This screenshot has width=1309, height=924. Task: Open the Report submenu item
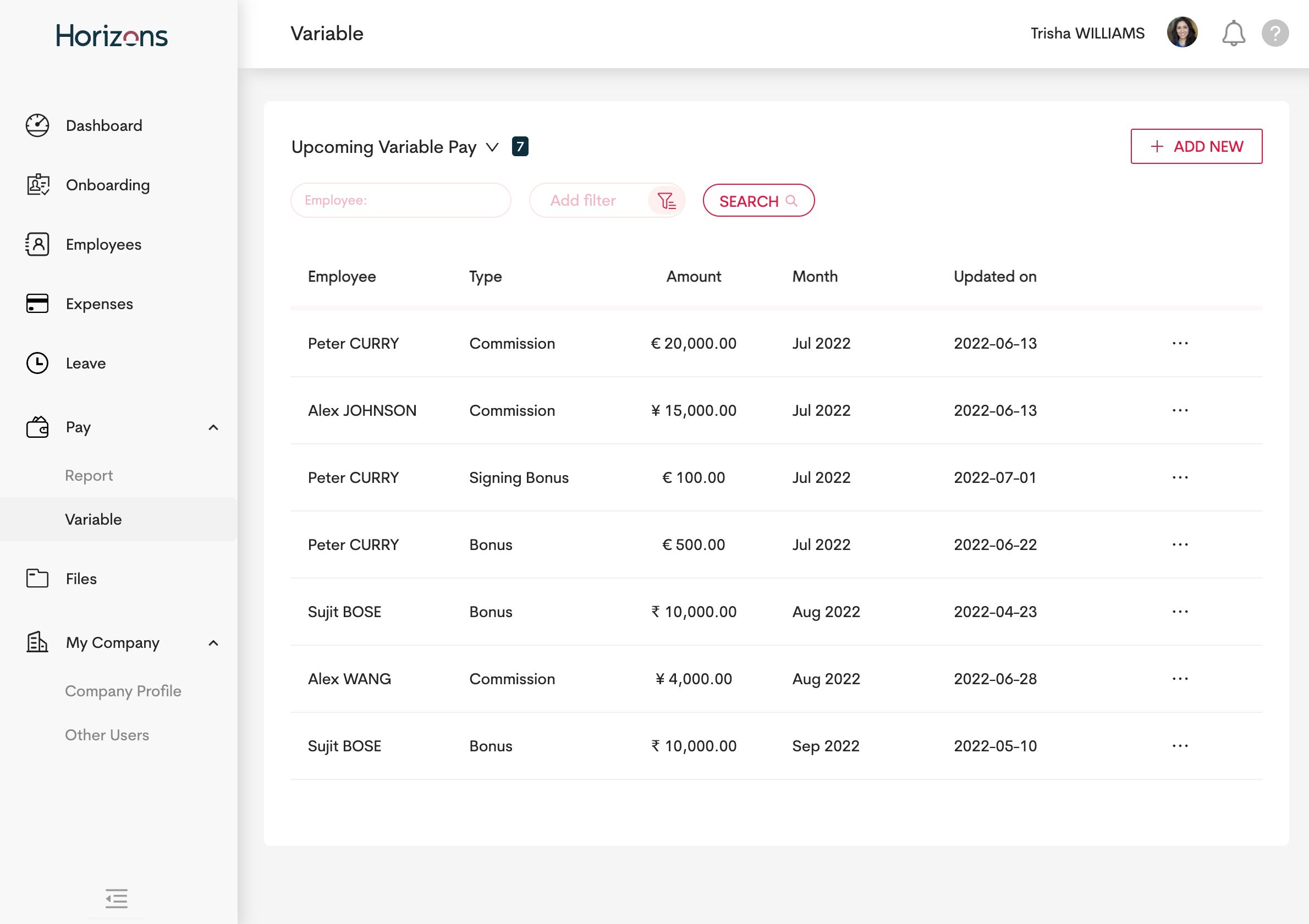click(89, 475)
